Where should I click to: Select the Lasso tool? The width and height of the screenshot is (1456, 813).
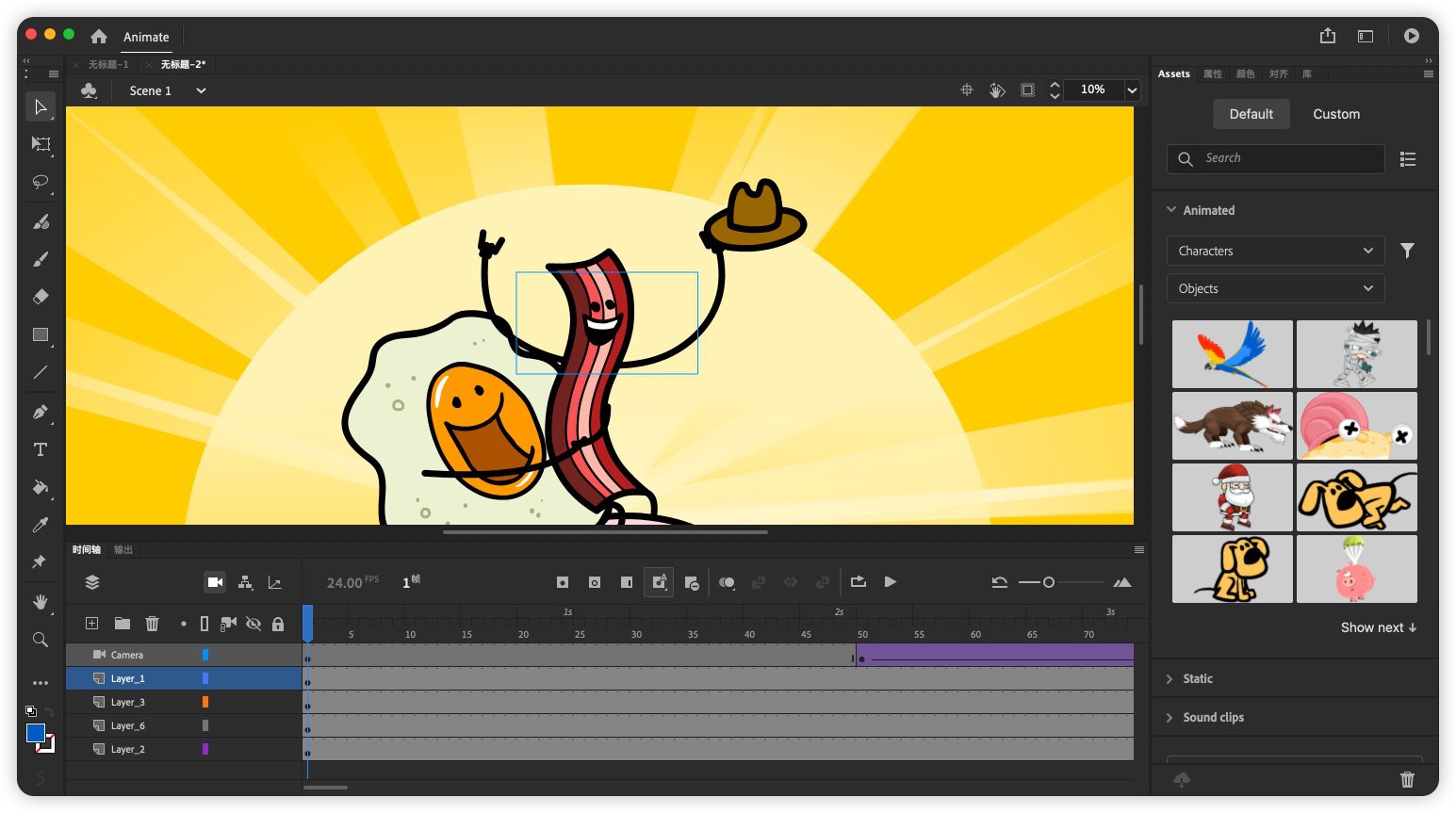41,182
